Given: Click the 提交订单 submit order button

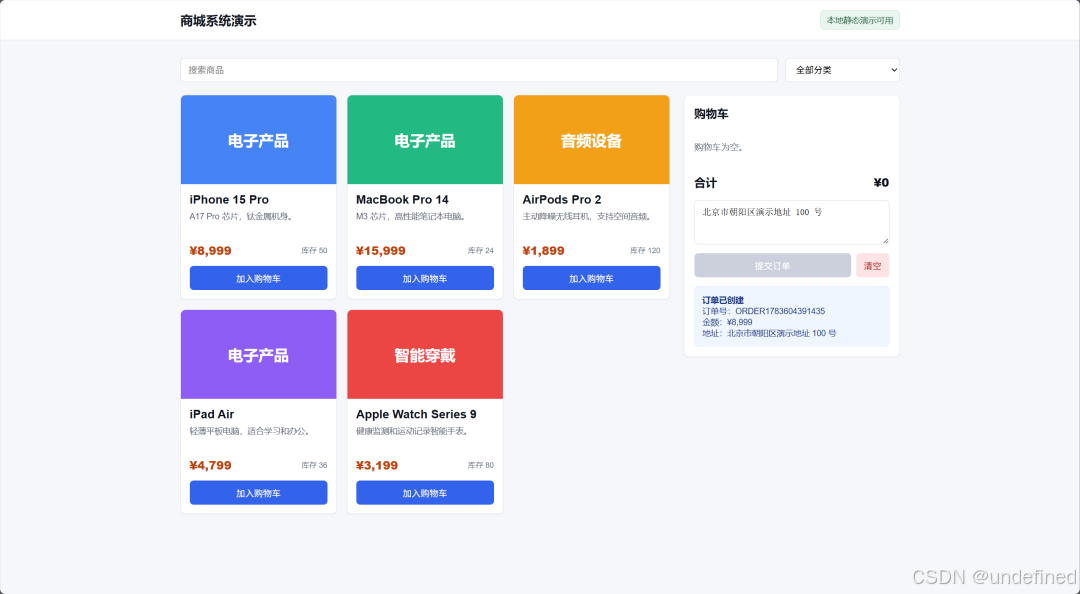Looking at the screenshot, I should (x=773, y=265).
